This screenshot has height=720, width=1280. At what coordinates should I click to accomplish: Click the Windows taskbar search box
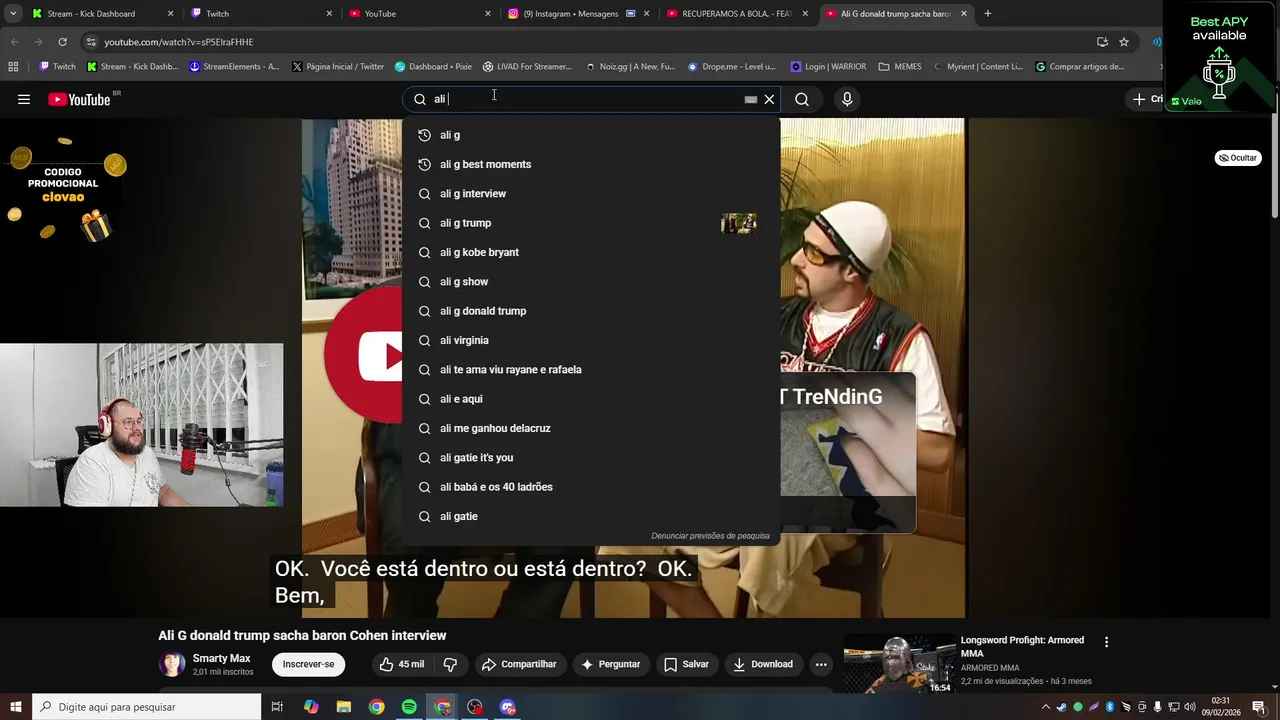click(146, 707)
